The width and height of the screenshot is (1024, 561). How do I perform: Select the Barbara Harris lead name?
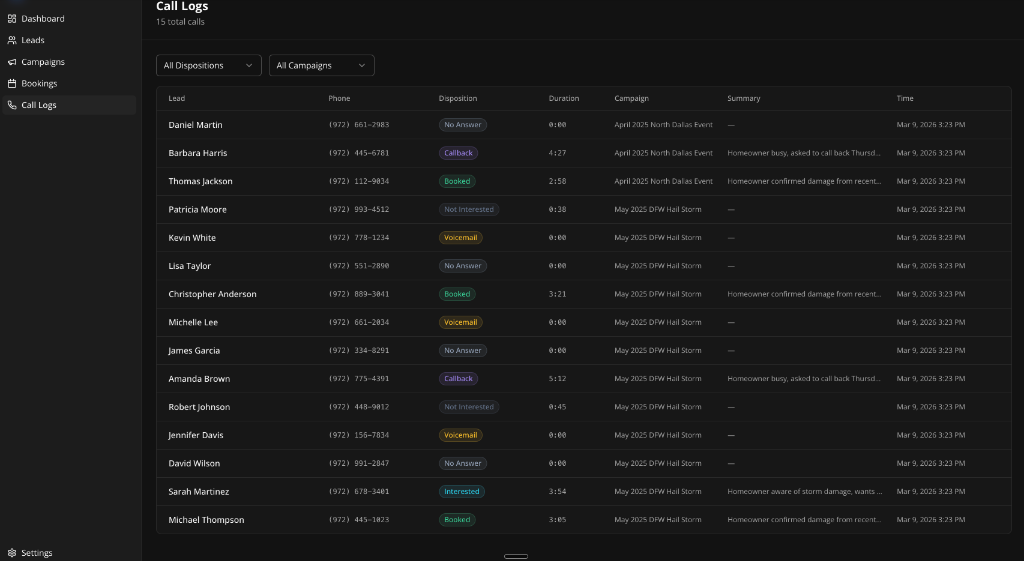[198, 153]
